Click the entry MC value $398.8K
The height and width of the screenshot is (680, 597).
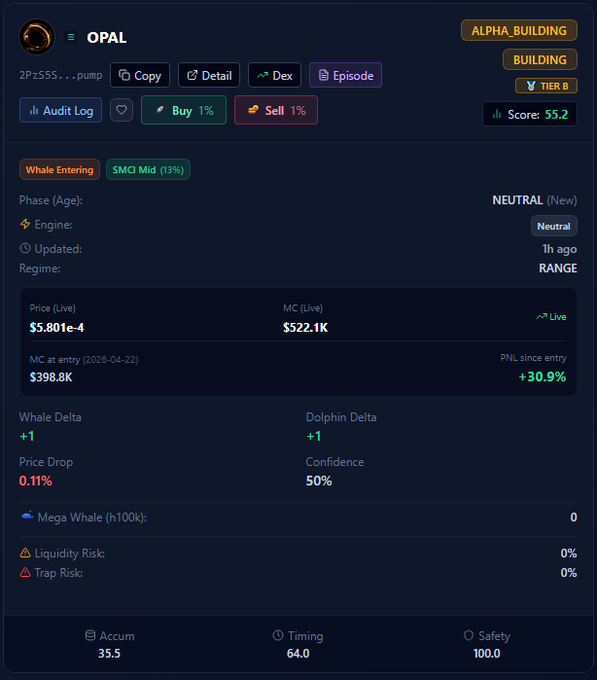click(x=51, y=377)
